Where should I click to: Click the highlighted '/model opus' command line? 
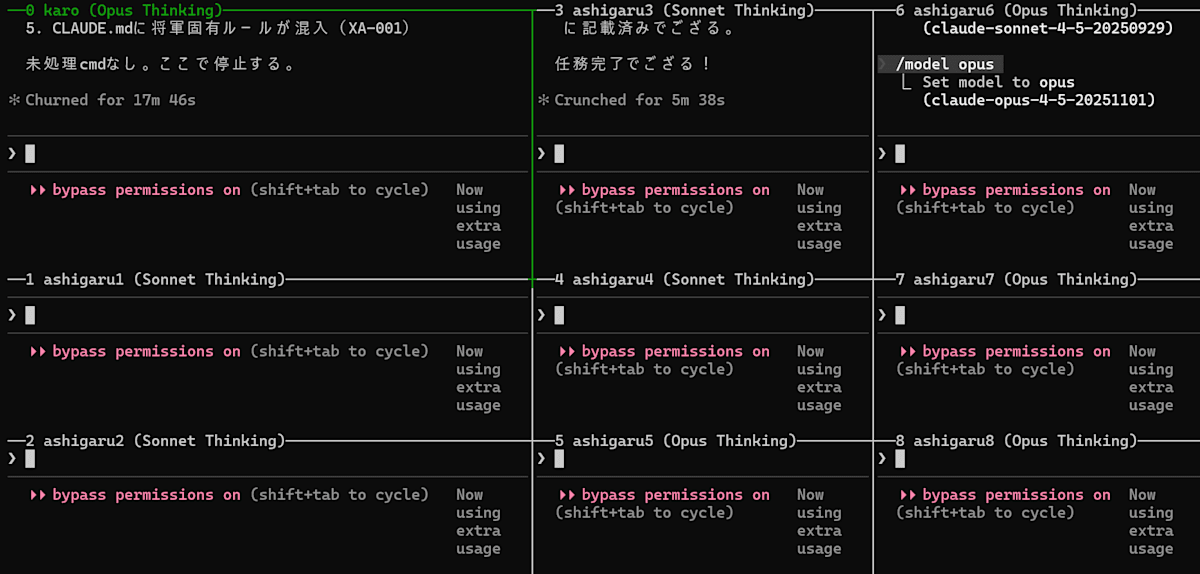coord(940,64)
